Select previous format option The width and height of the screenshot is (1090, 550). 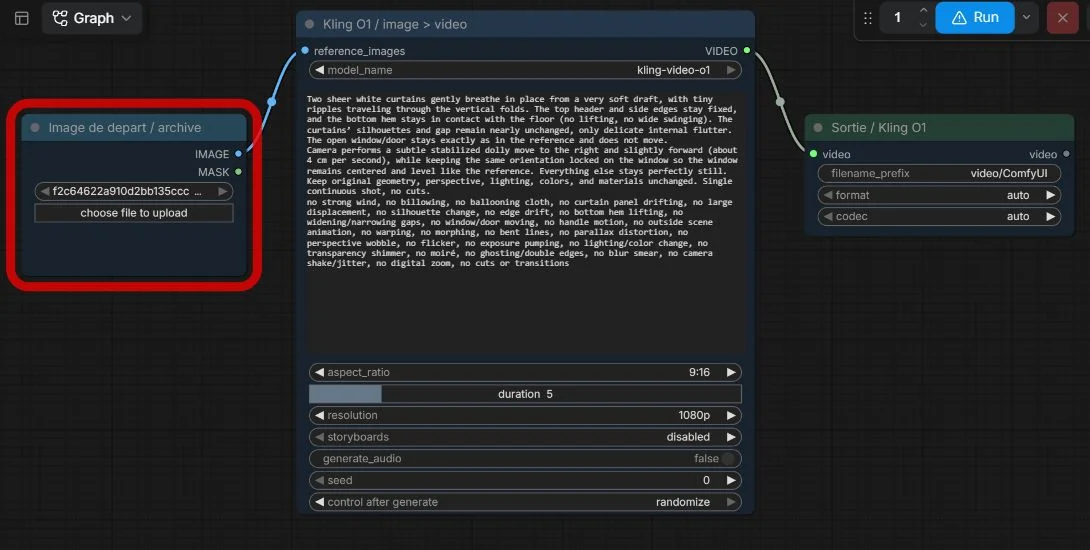[828, 195]
